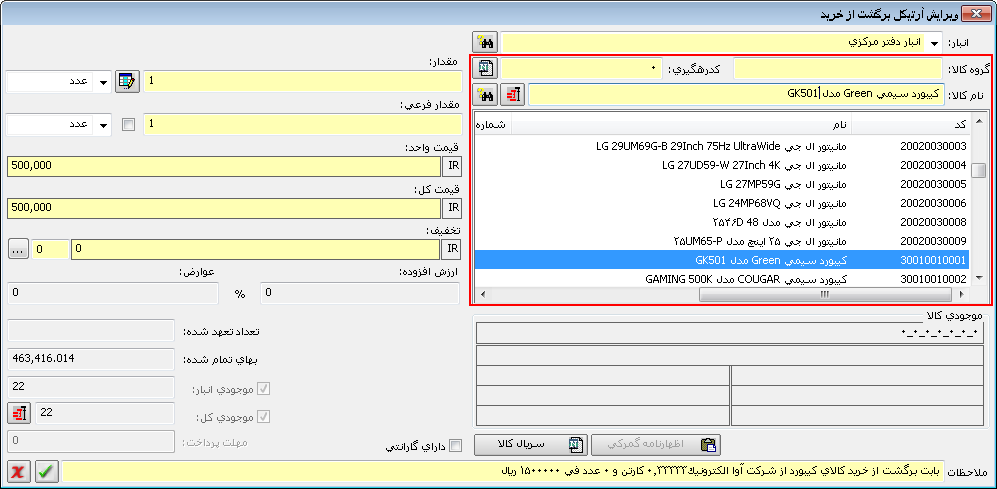The image size is (997, 489).
Task: Expand the unit dropdown for مقدار
Action: pos(102,82)
